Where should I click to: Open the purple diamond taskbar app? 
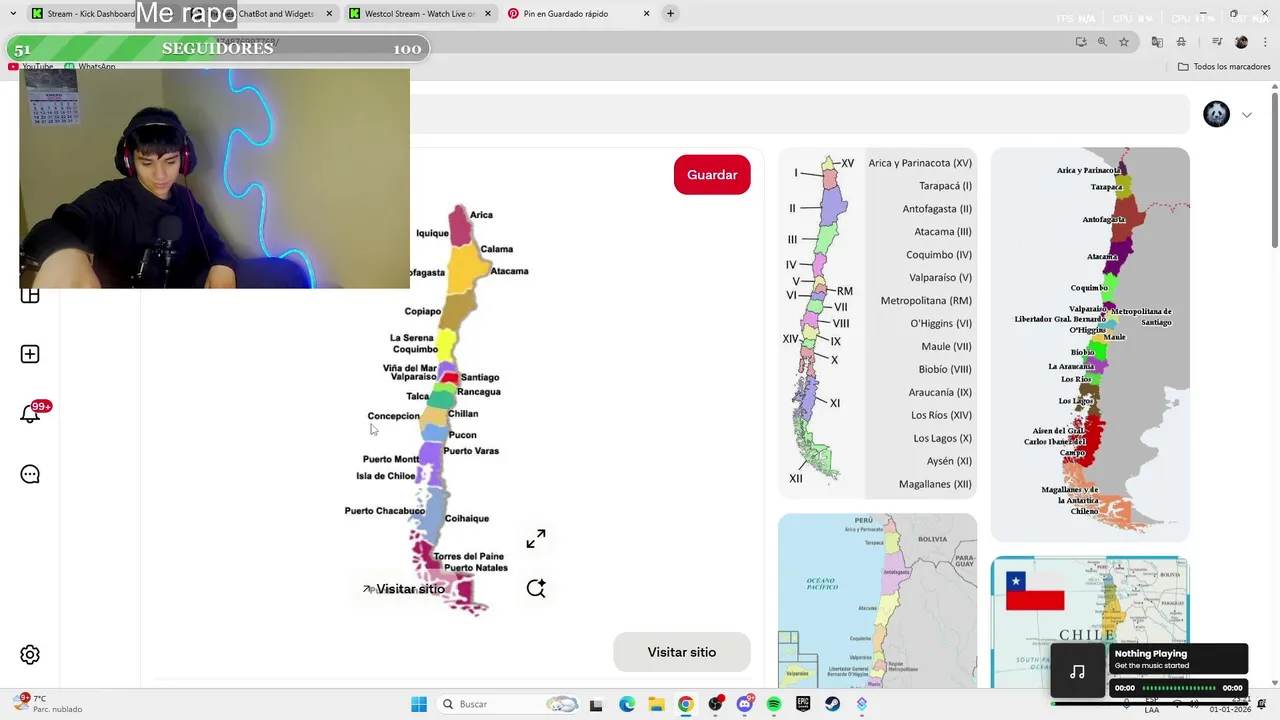click(862, 704)
